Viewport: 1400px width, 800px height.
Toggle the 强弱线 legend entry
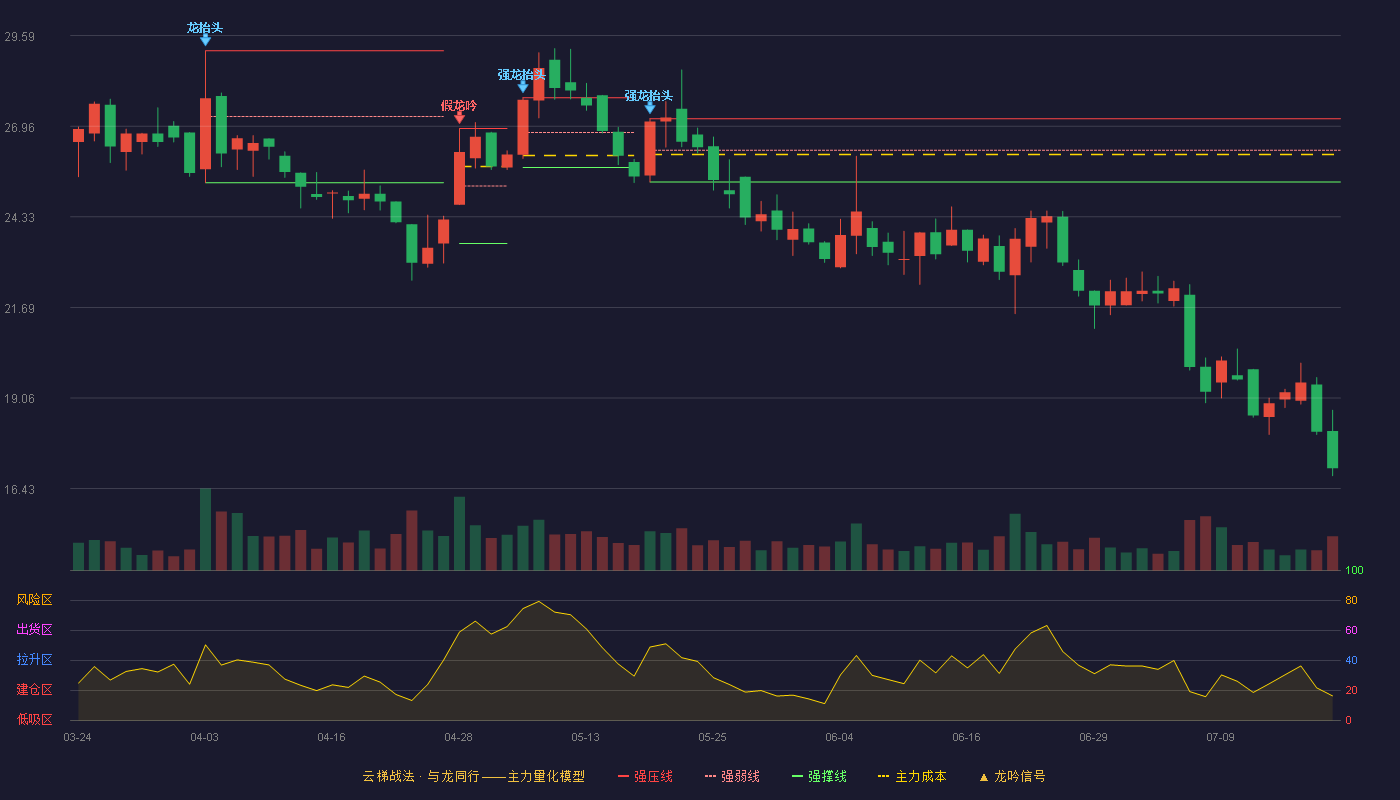(732, 777)
